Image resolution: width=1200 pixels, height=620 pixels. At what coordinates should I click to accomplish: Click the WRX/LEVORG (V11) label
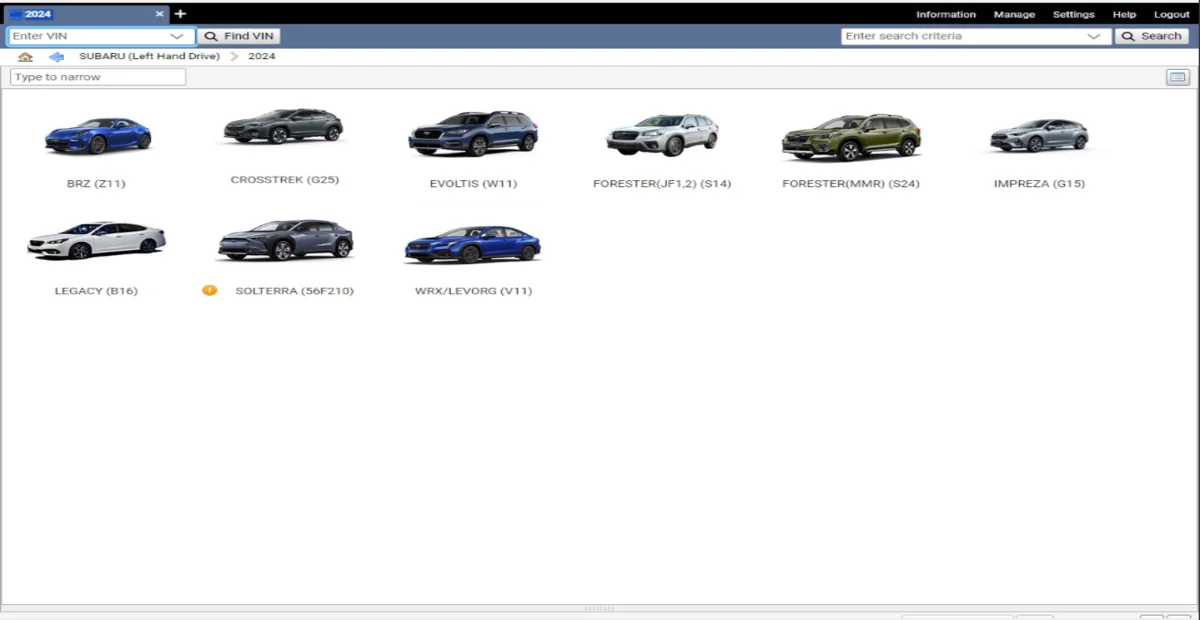point(473,291)
